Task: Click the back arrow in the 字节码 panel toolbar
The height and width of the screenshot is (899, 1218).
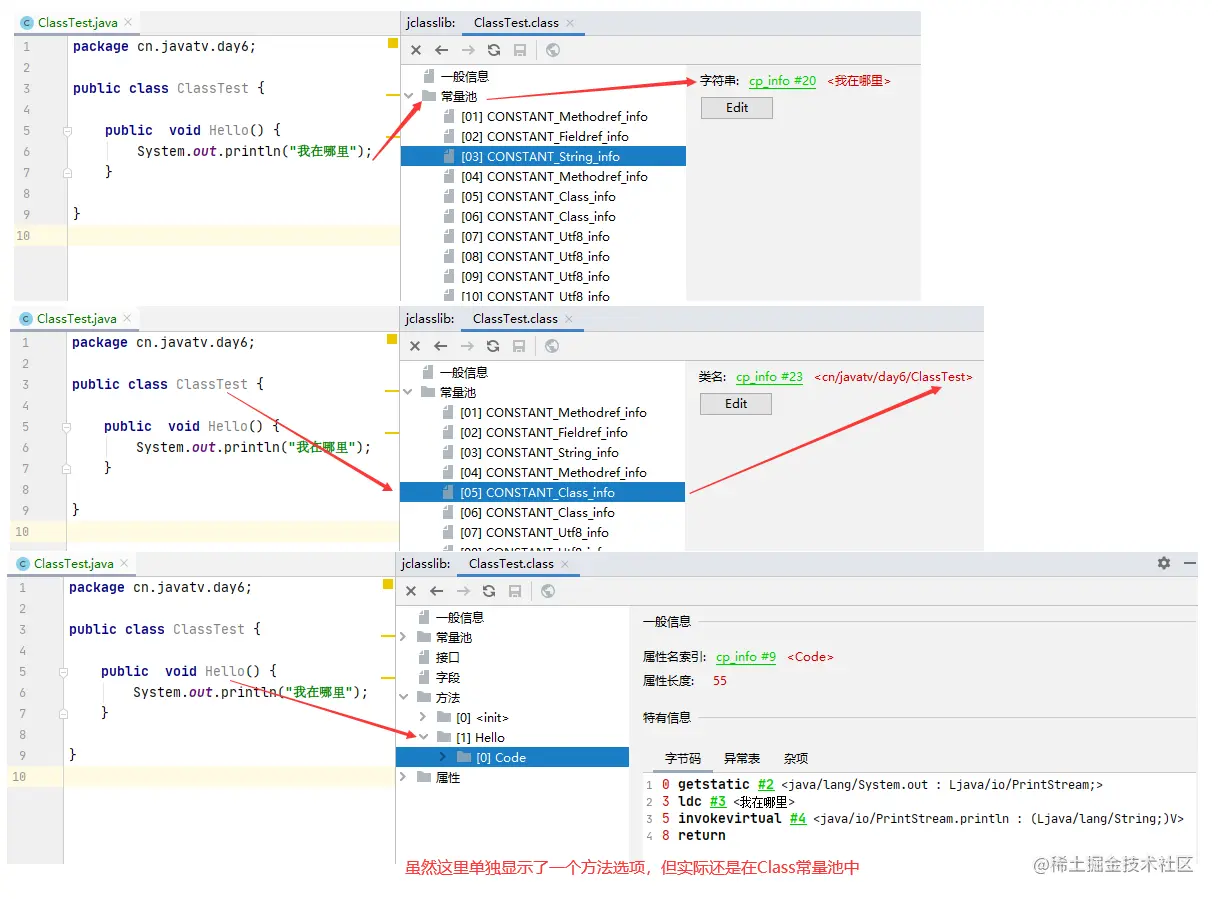Action: click(437, 591)
